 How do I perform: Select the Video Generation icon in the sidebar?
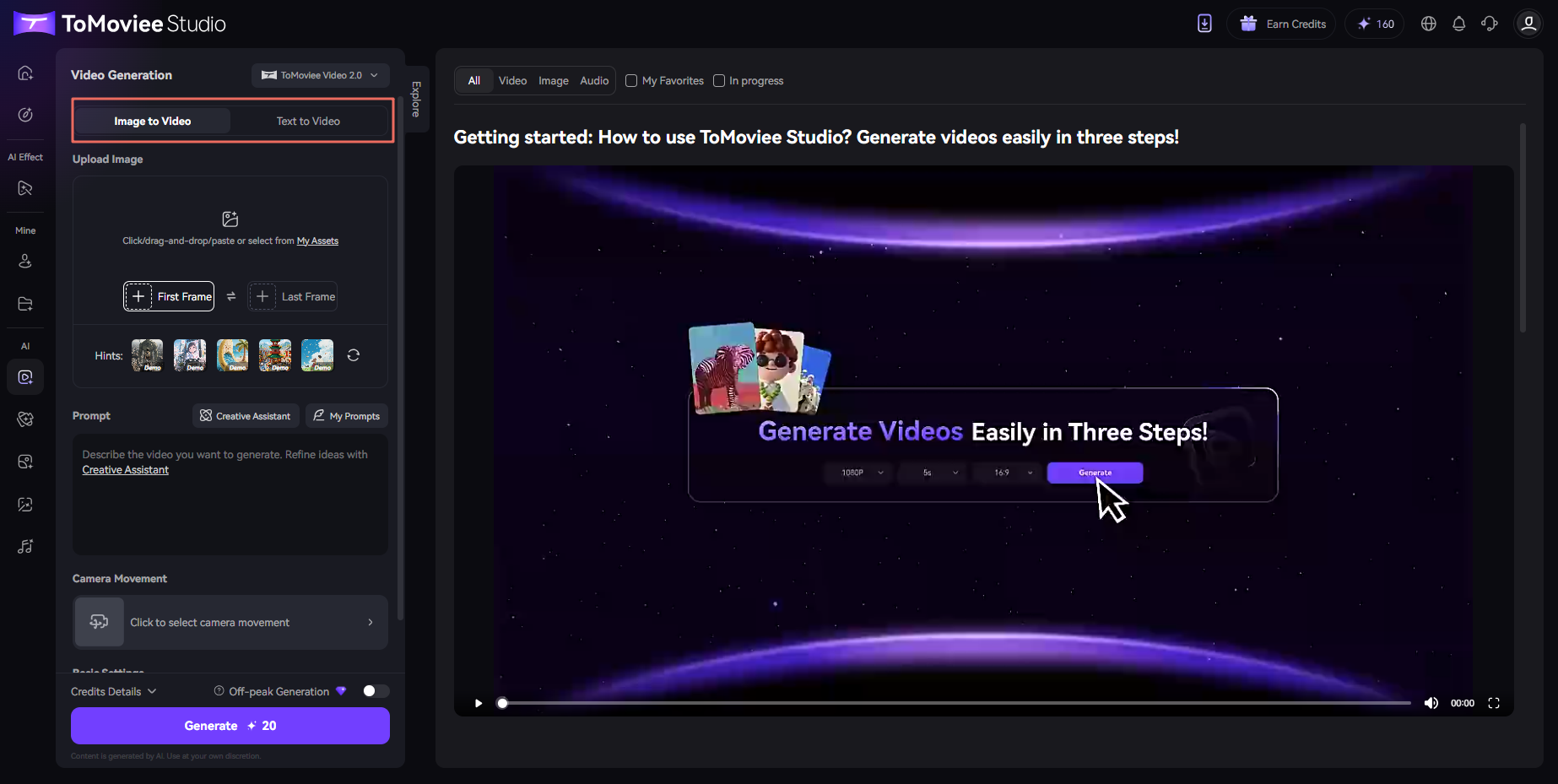pyautogui.click(x=25, y=376)
